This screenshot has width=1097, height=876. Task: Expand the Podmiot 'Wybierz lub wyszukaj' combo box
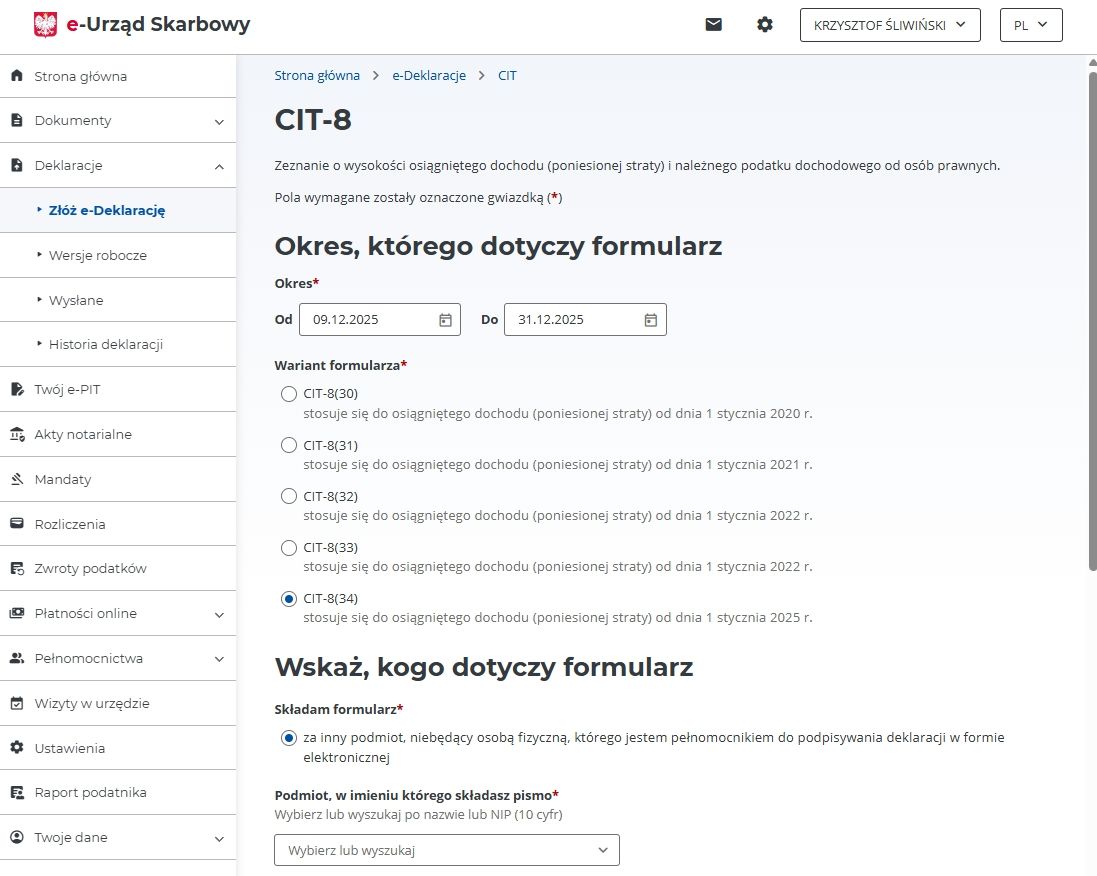click(x=447, y=850)
